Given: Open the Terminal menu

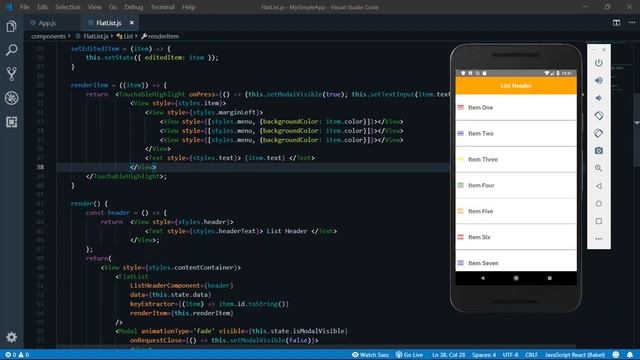Looking at the screenshot, I should [162, 7].
